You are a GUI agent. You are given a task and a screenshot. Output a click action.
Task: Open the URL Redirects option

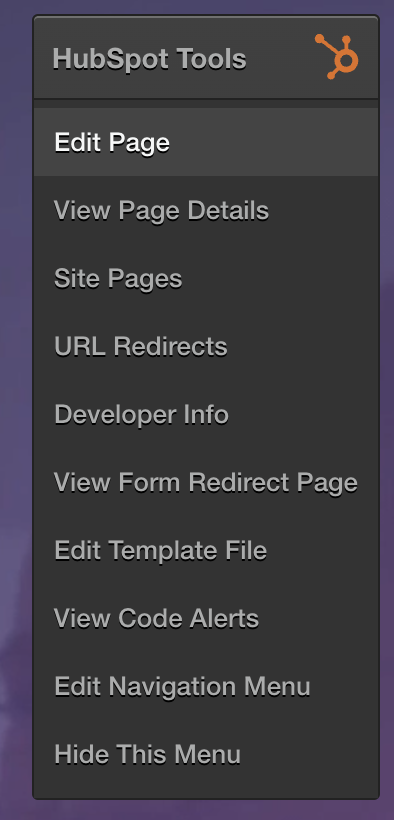[206, 346]
